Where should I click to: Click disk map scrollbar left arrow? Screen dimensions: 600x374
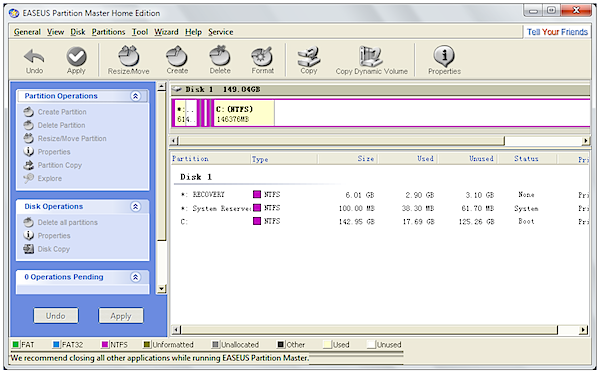[x=174, y=141]
